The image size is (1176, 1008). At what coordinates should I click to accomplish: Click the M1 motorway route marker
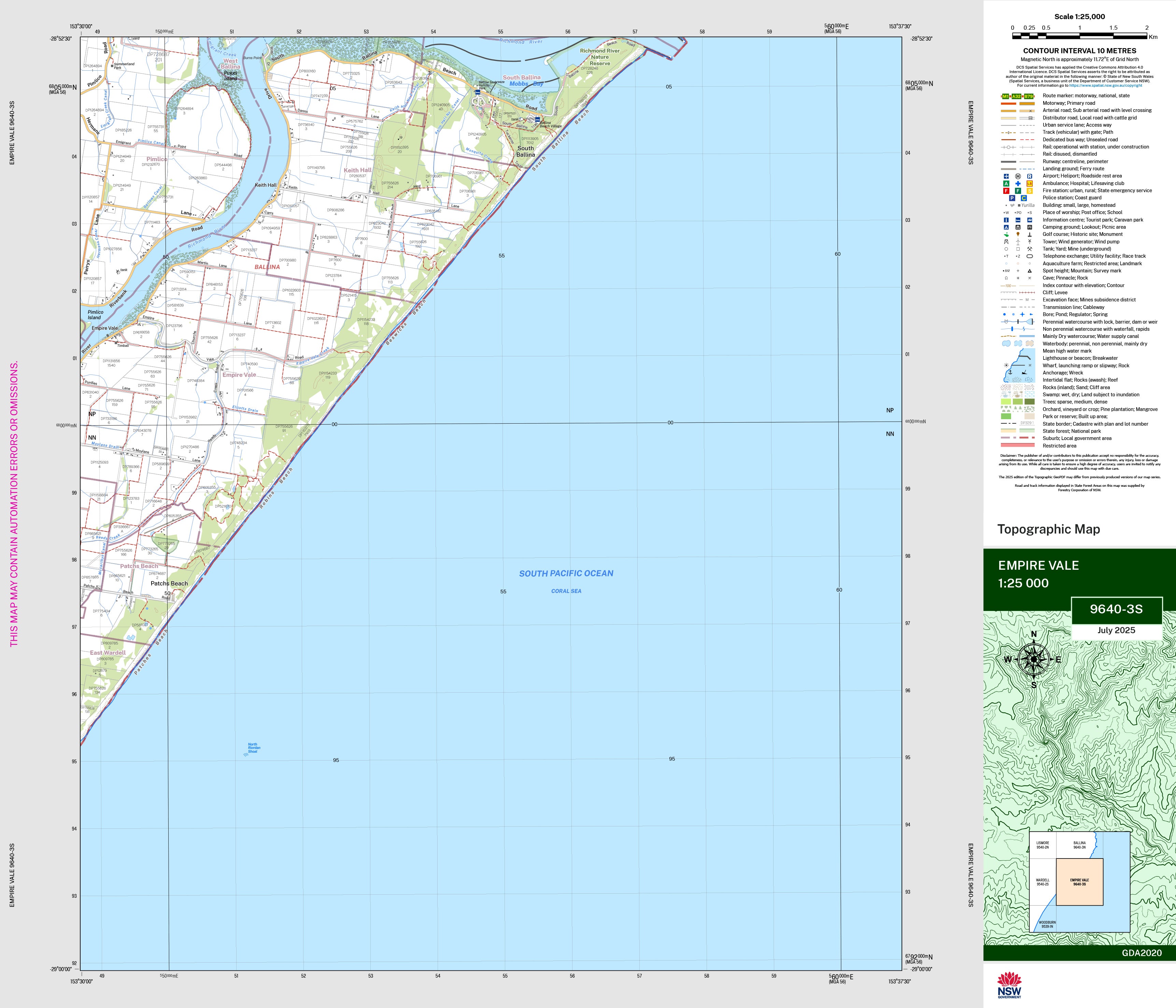(x=1006, y=97)
